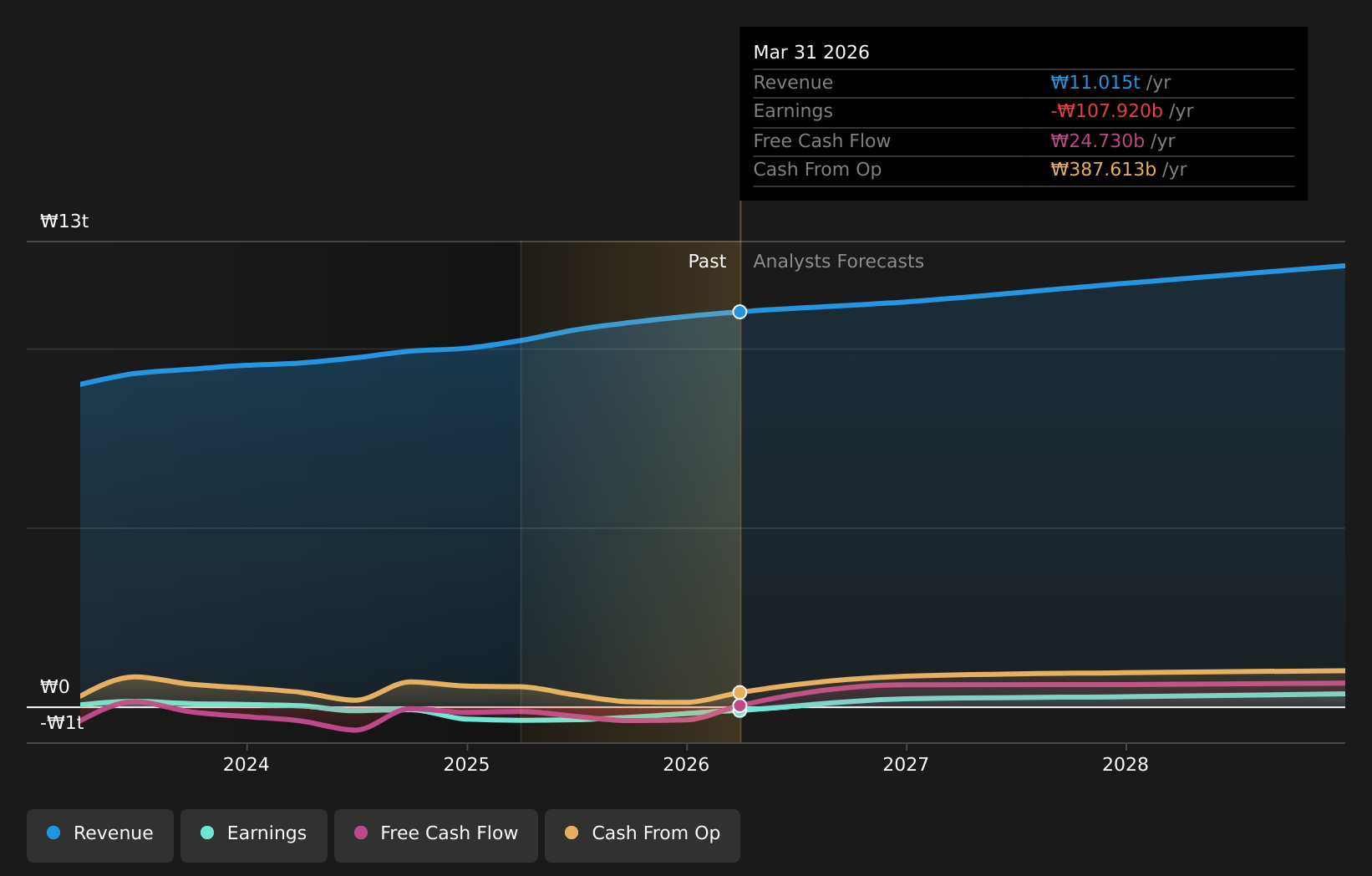Click the 2028 x-axis label
The width and height of the screenshot is (1372, 876).
click(1126, 765)
